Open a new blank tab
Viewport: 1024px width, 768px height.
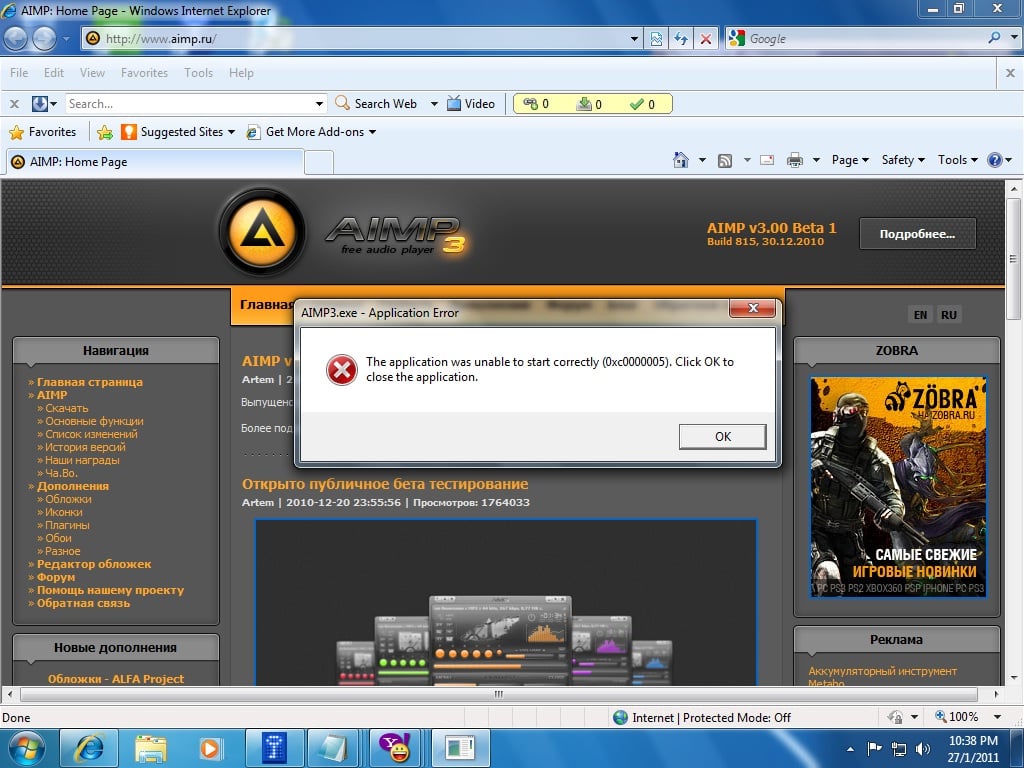(x=319, y=162)
